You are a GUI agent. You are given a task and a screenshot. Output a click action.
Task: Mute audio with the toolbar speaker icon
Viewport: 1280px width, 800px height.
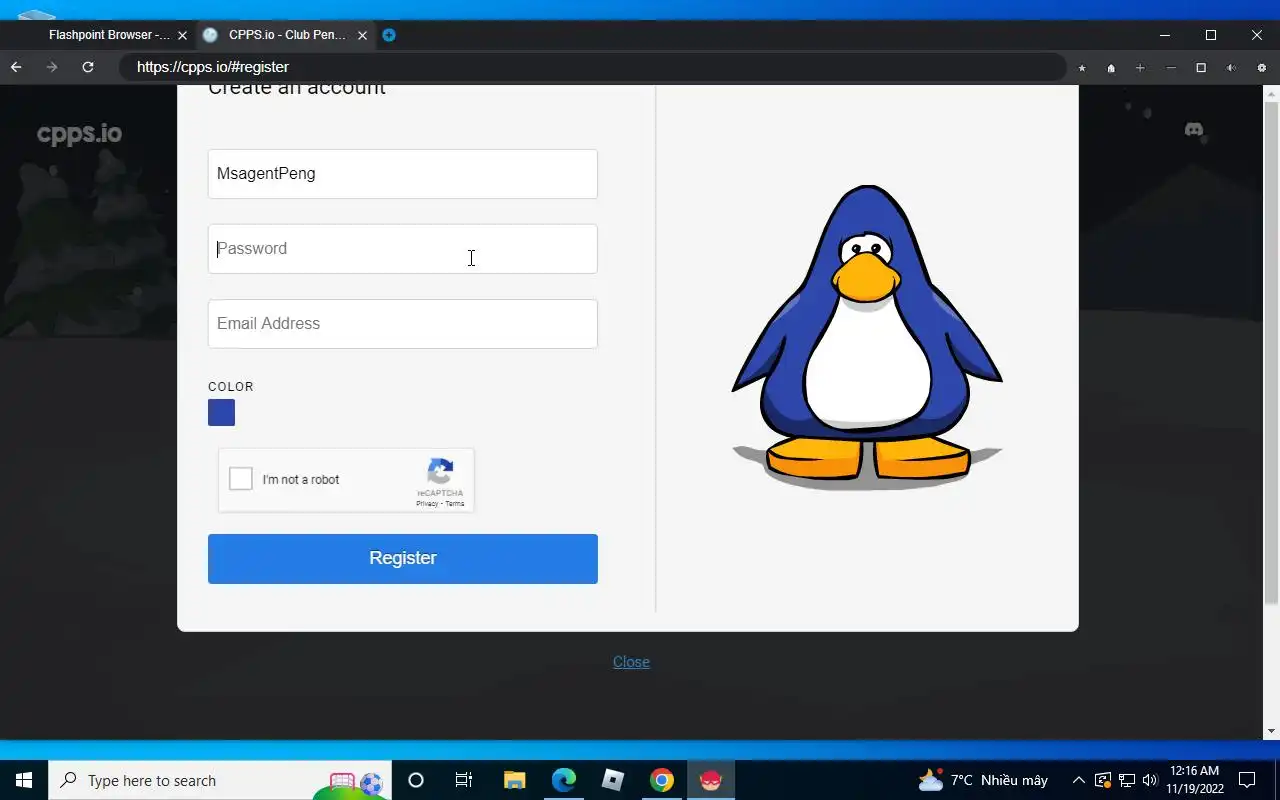coord(1231,68)
